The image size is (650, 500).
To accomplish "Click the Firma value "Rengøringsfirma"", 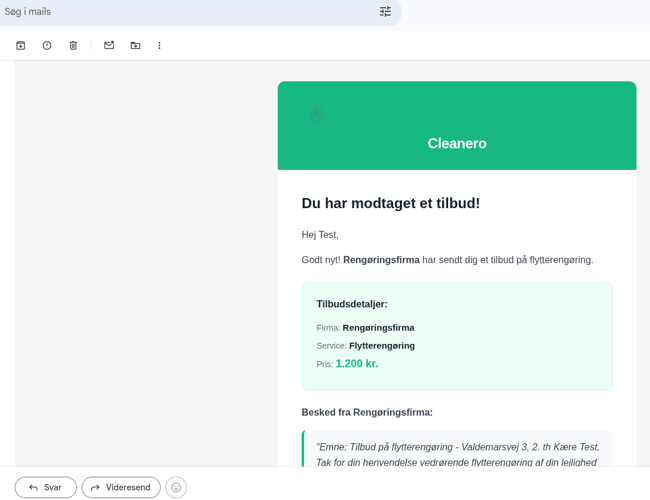I will 378,328.
